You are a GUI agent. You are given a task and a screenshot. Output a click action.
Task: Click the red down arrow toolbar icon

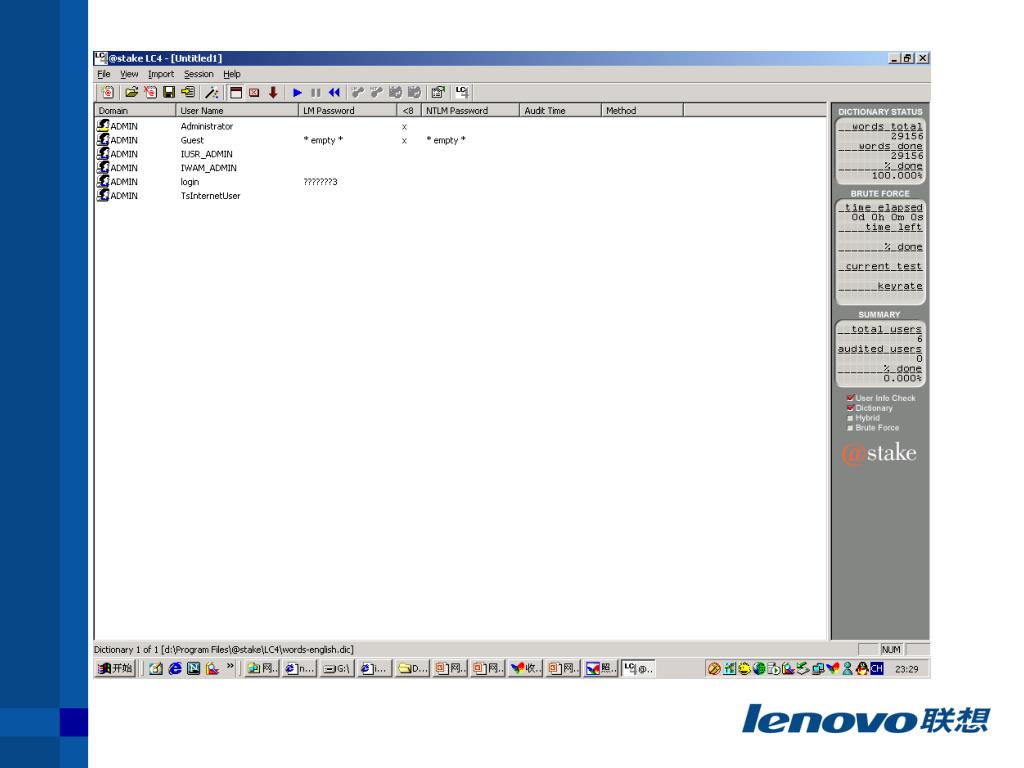(x=273, y=93)
